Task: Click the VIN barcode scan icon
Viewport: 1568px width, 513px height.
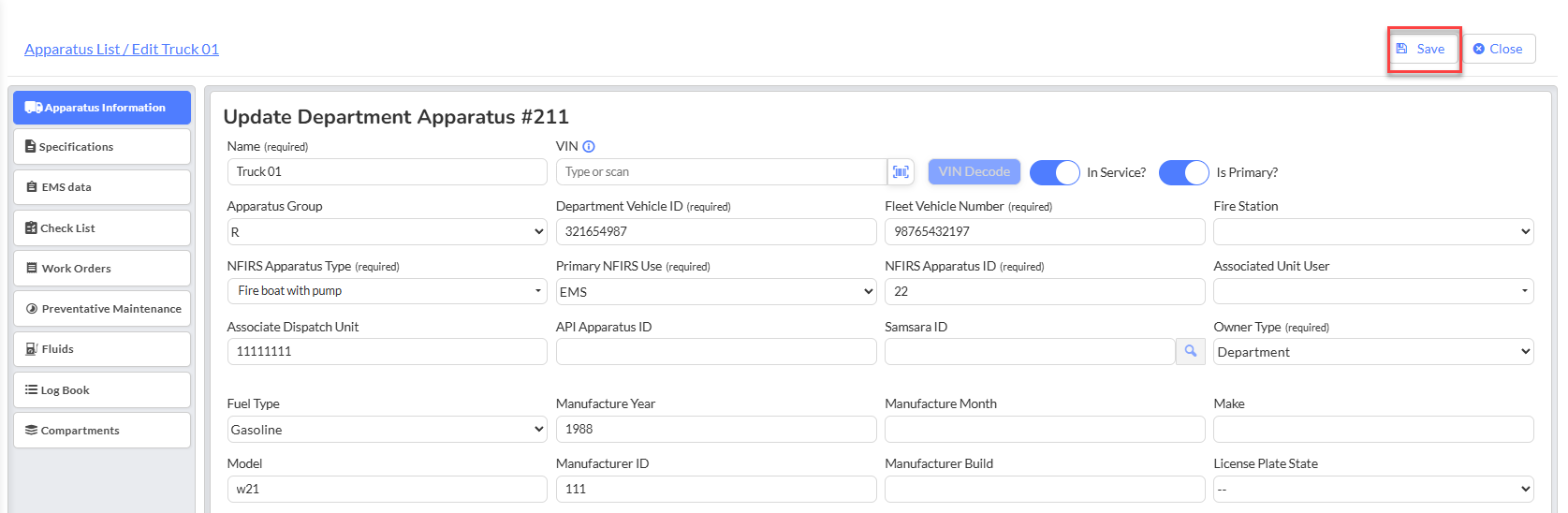Action: pyautogui.click(x=901, y=172)
